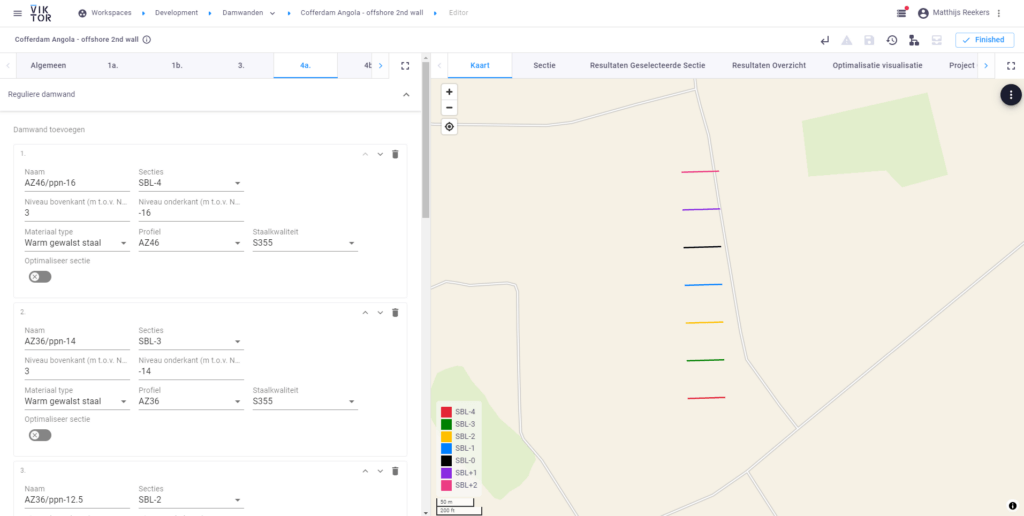The image size is (1024, 516).
Task: Toggle Optimaliseer sectie for AZ36/ppn-14
Action: pos(40,435)
